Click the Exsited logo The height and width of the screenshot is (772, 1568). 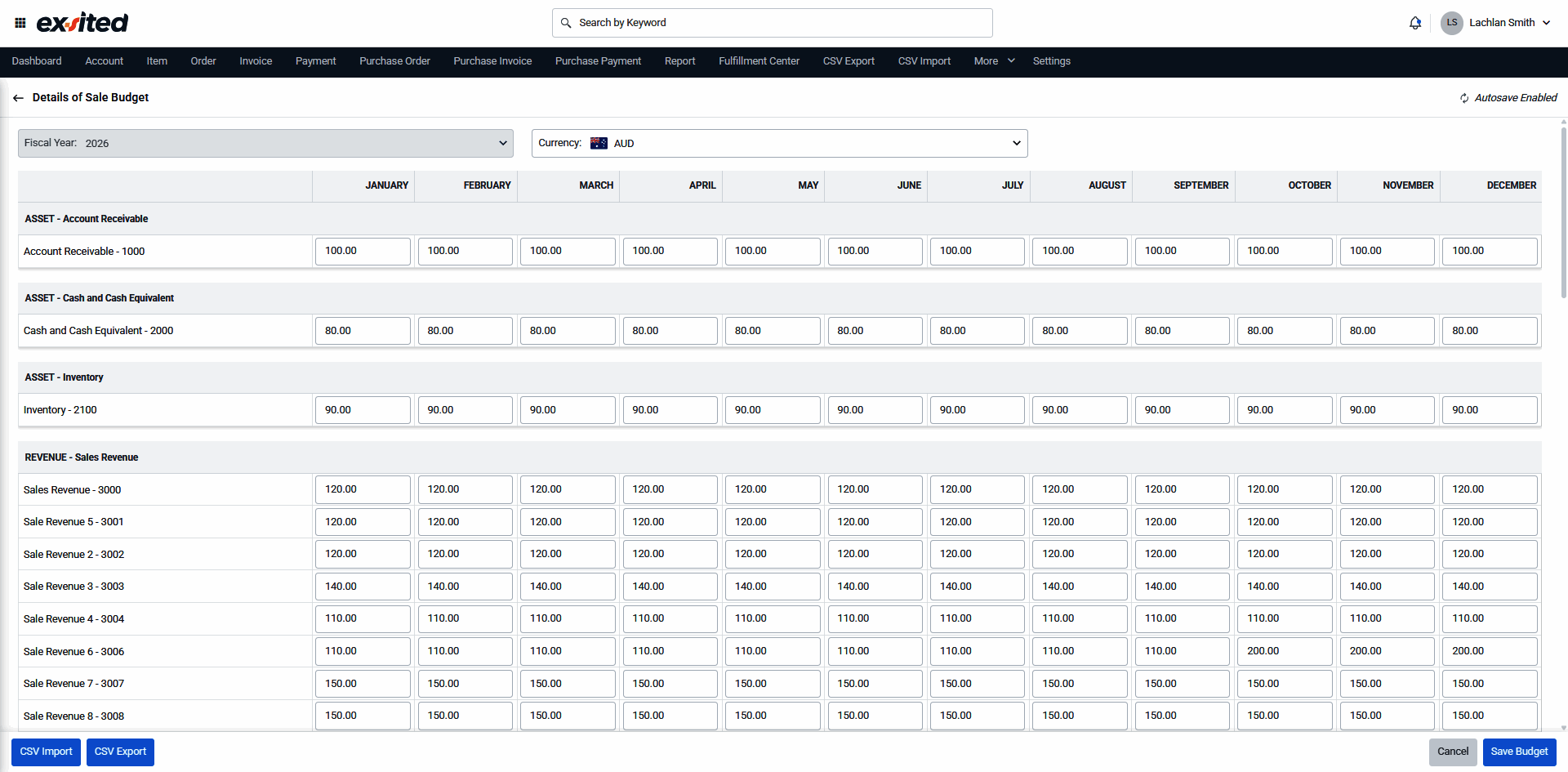coord(82,23)
